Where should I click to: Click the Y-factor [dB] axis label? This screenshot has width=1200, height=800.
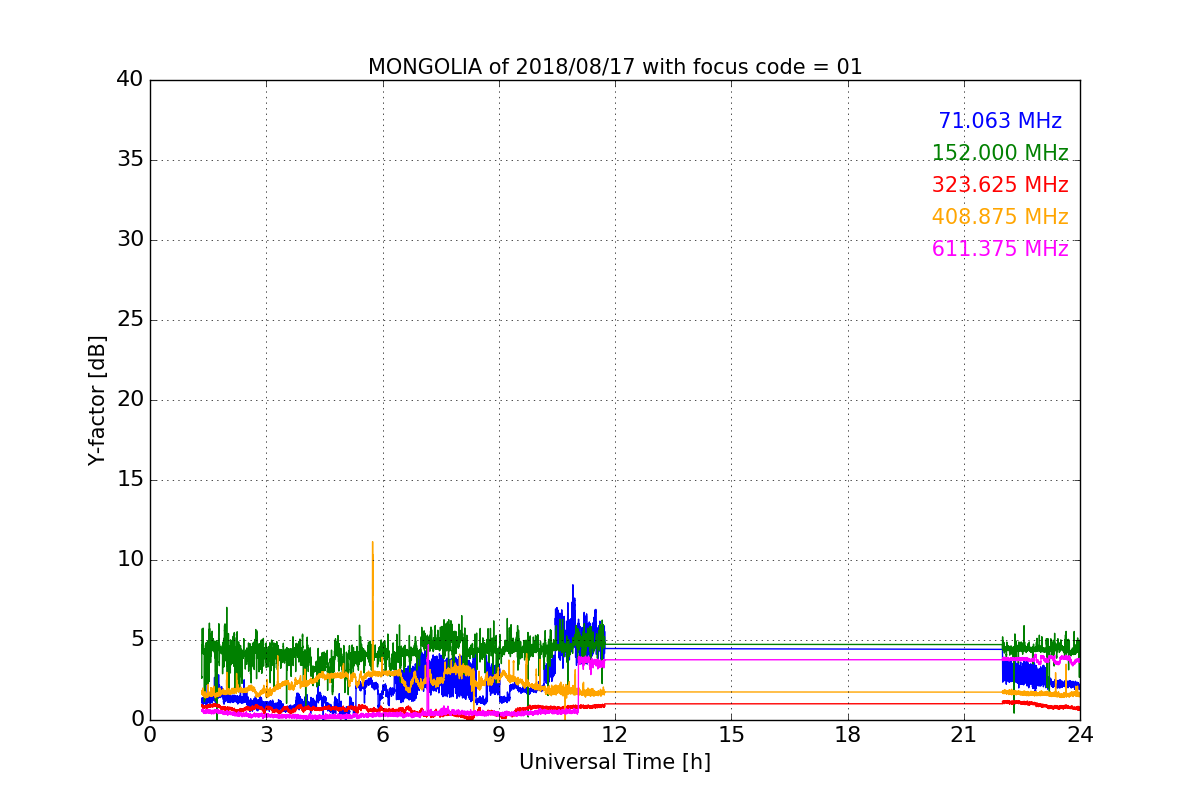97,400
